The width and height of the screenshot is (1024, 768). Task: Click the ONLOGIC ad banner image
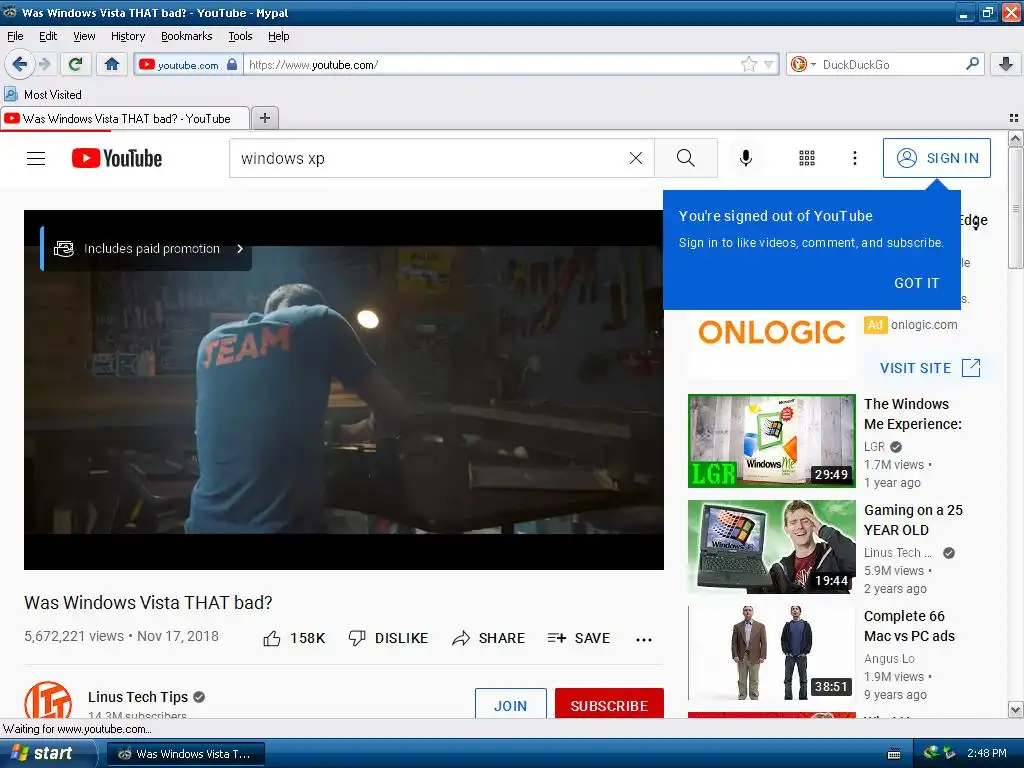click(771, 333)
